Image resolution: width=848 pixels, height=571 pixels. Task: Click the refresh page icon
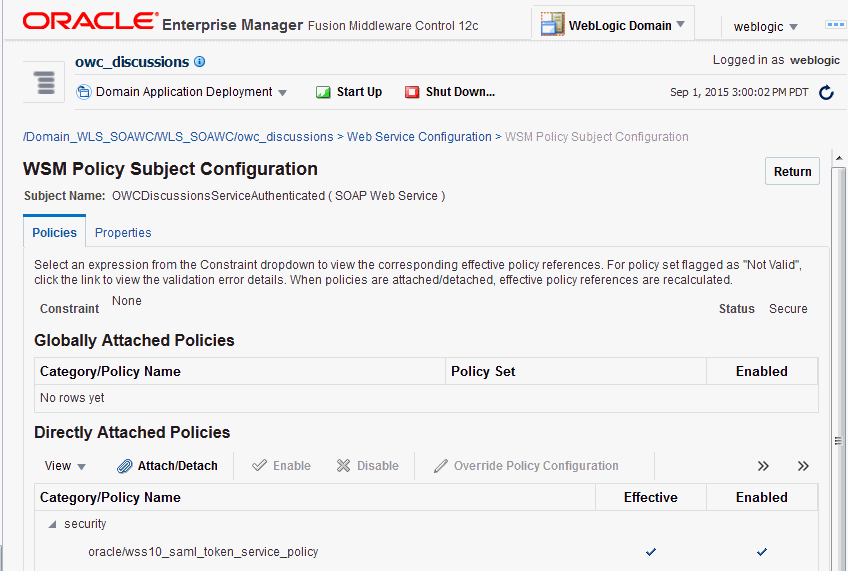tap(826, 93)
